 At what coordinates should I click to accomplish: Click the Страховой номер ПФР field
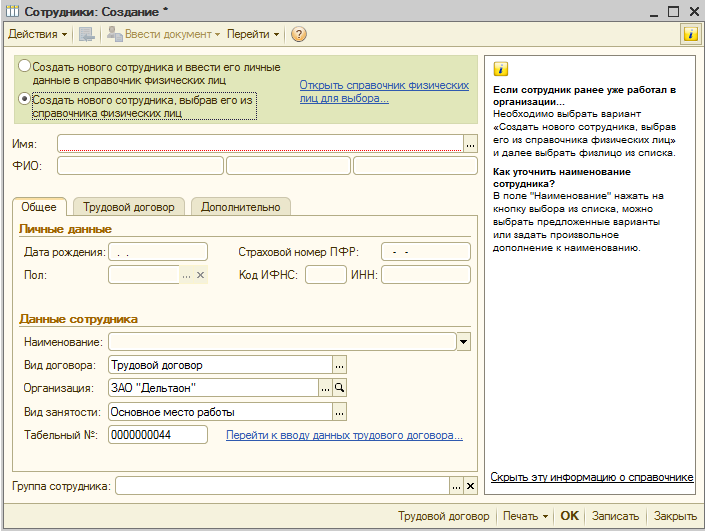tap(426, 252)
